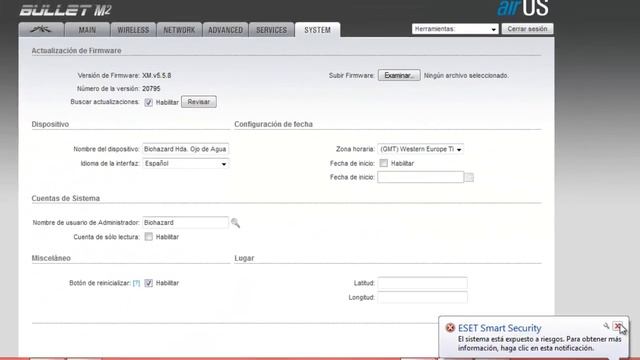Click the Administrador username field

click(x=185, y=222)
